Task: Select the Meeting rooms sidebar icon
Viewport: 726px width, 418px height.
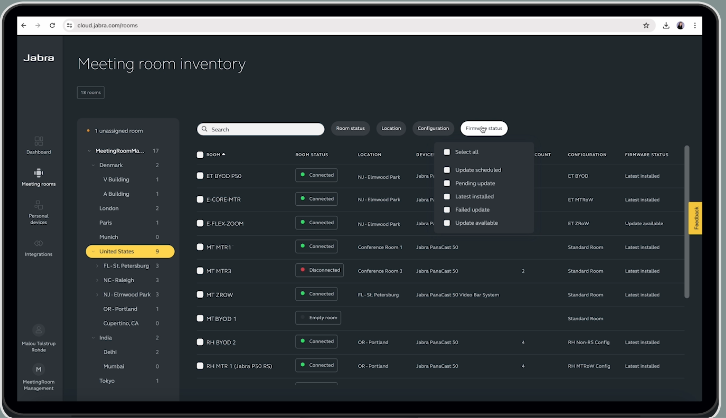Action: tap(37, 175)
